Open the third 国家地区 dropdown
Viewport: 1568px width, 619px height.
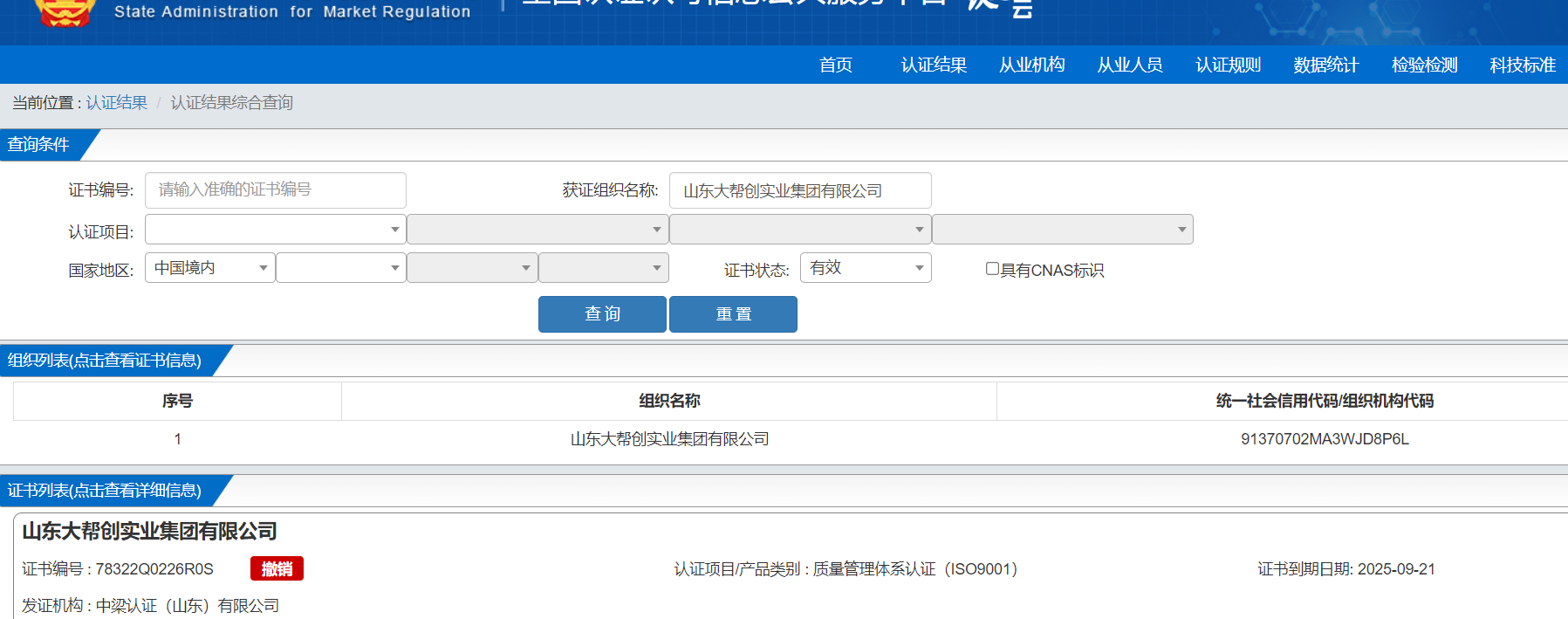472,267
